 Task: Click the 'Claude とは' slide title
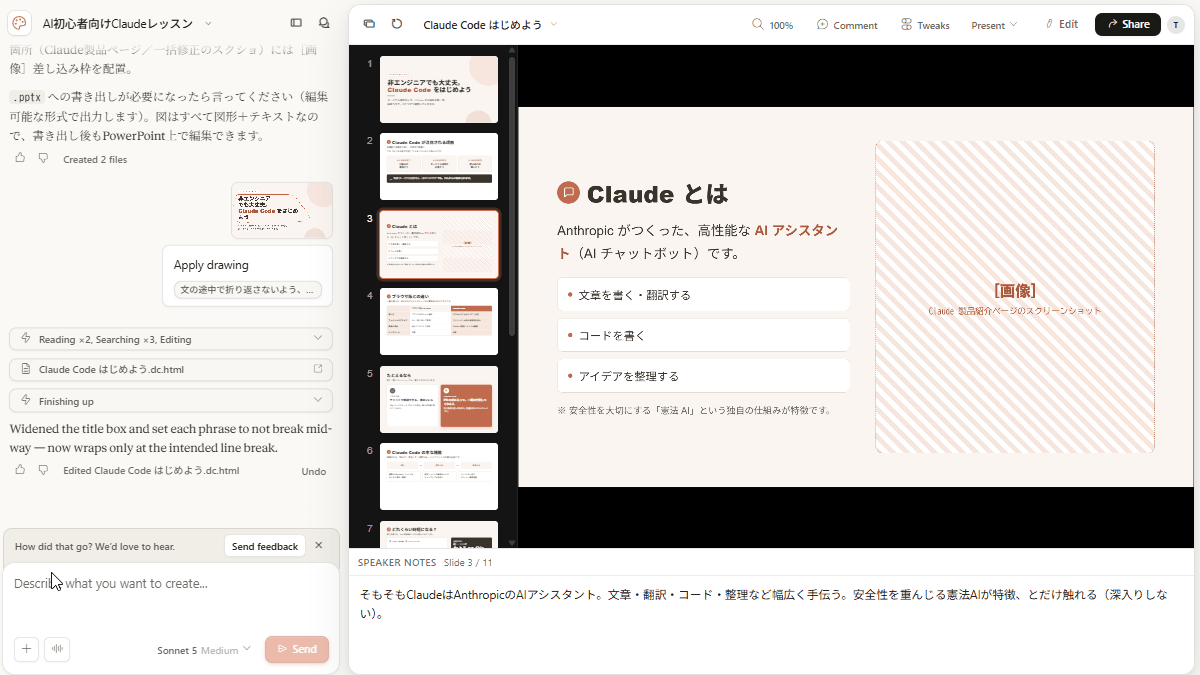pos(657,194)
